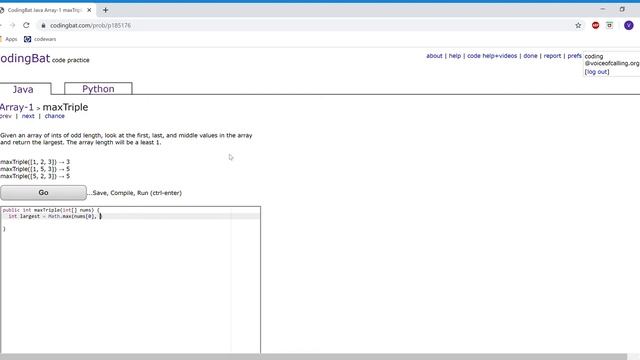Screen dimensions: 640x360
Task: Go to the prev problem
Action: click(x=5, y=116)
